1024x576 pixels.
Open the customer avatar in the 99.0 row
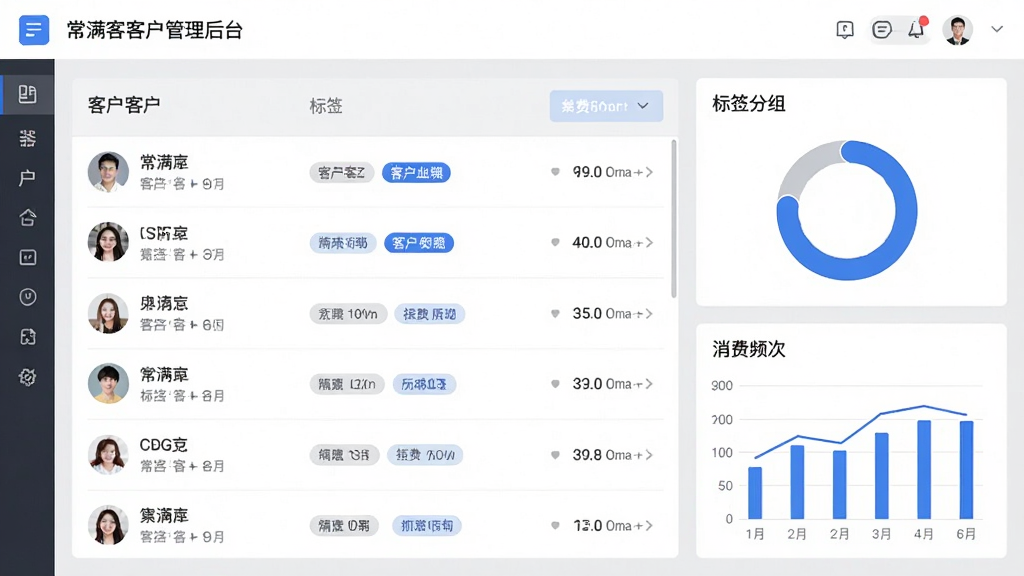108,172
